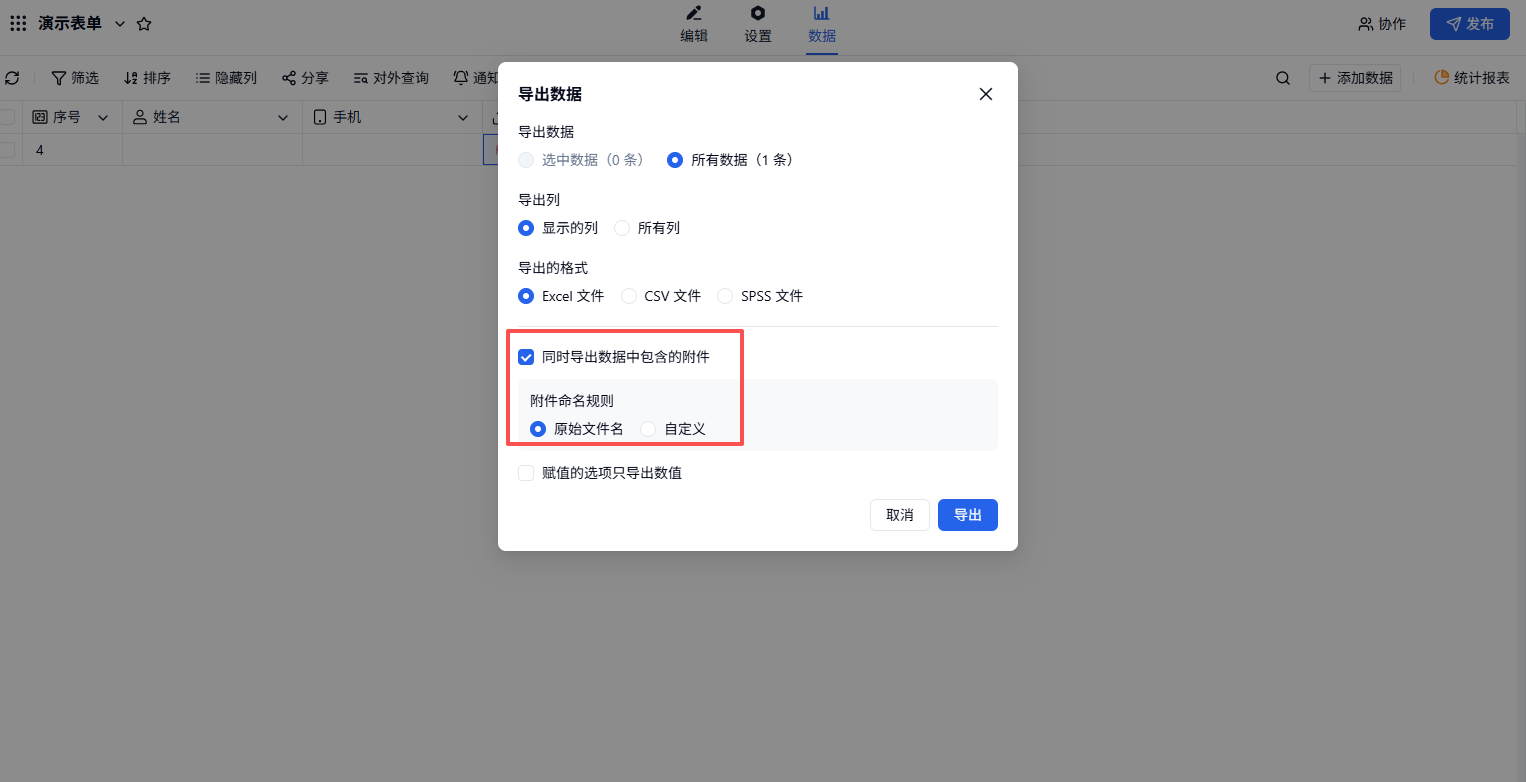The width and height of the screenshot is (1526, 782).
Task: Click the blue 导出 button
Action: (967, 515)
